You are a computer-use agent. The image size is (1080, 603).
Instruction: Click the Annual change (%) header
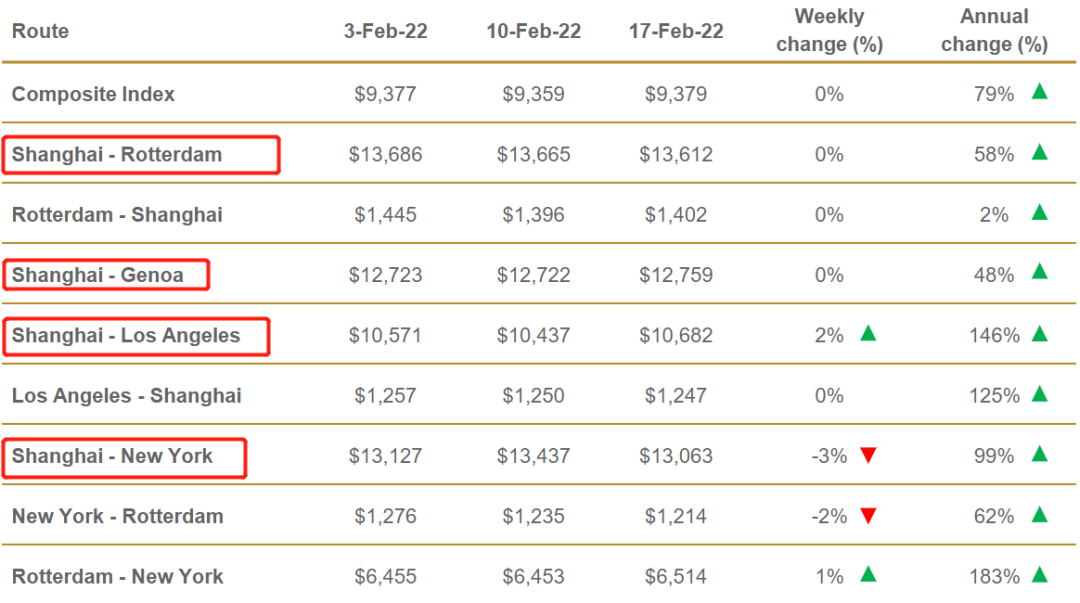[x=994, y=31]
